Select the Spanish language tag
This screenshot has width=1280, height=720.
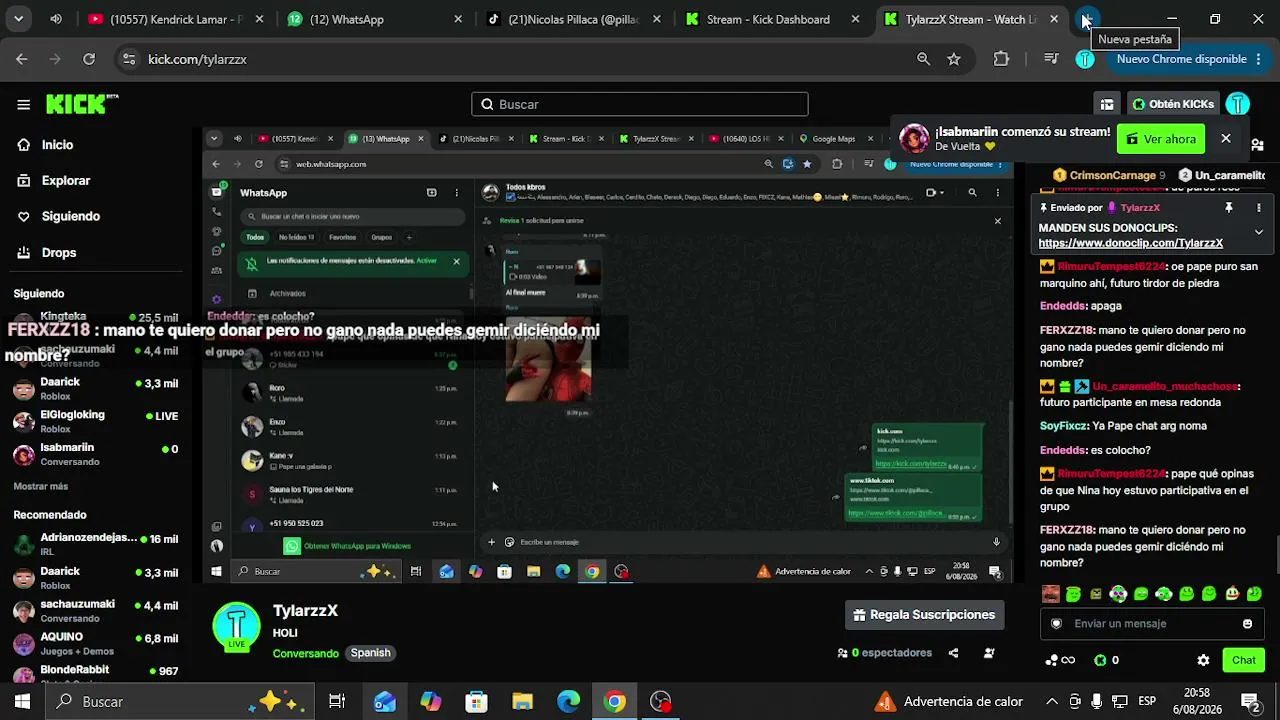point(370,653)
